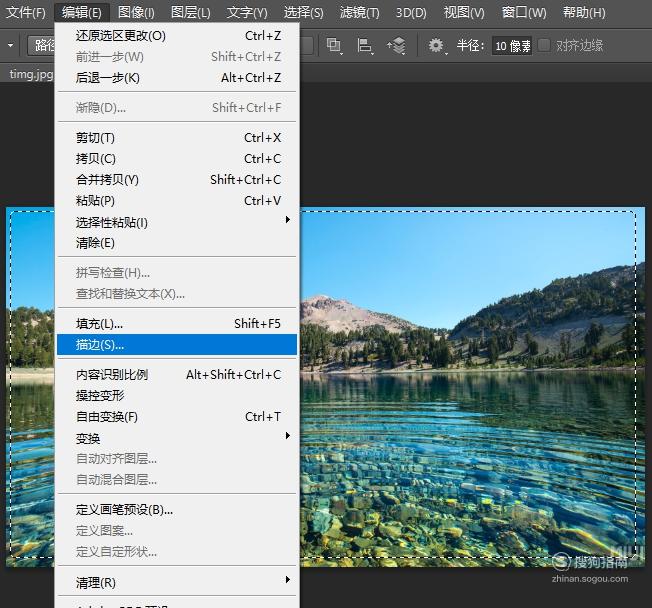The height and width of the screenshot is (608, 652).
Task: Click the 半径 radius input field
Action: pos(512,46)
